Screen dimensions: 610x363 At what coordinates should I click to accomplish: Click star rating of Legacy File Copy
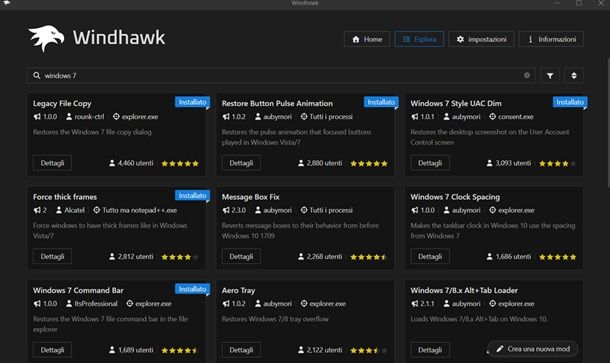pos(180,163)
